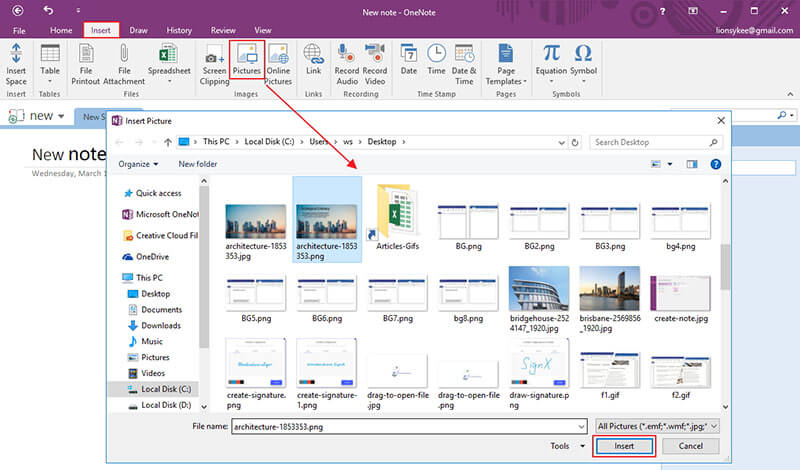Viewport: 800px width, 470px height.
Task: Open the view options dropdown arrow
Action: [670, 164]
